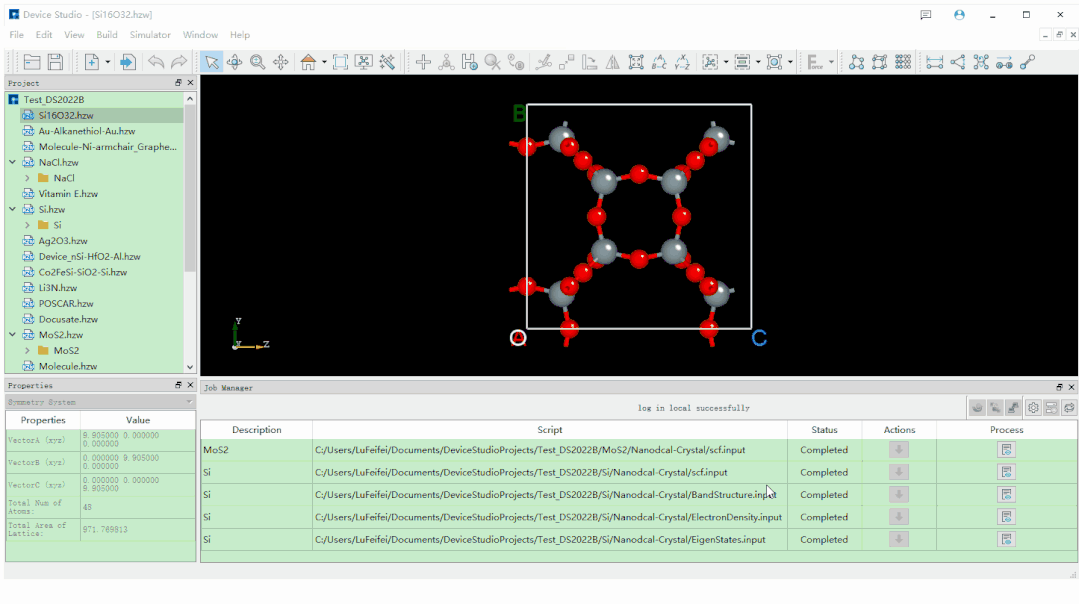Click the Save icon in toolbar
Screen dimensions: 1079x604
[x=55, y=62]
